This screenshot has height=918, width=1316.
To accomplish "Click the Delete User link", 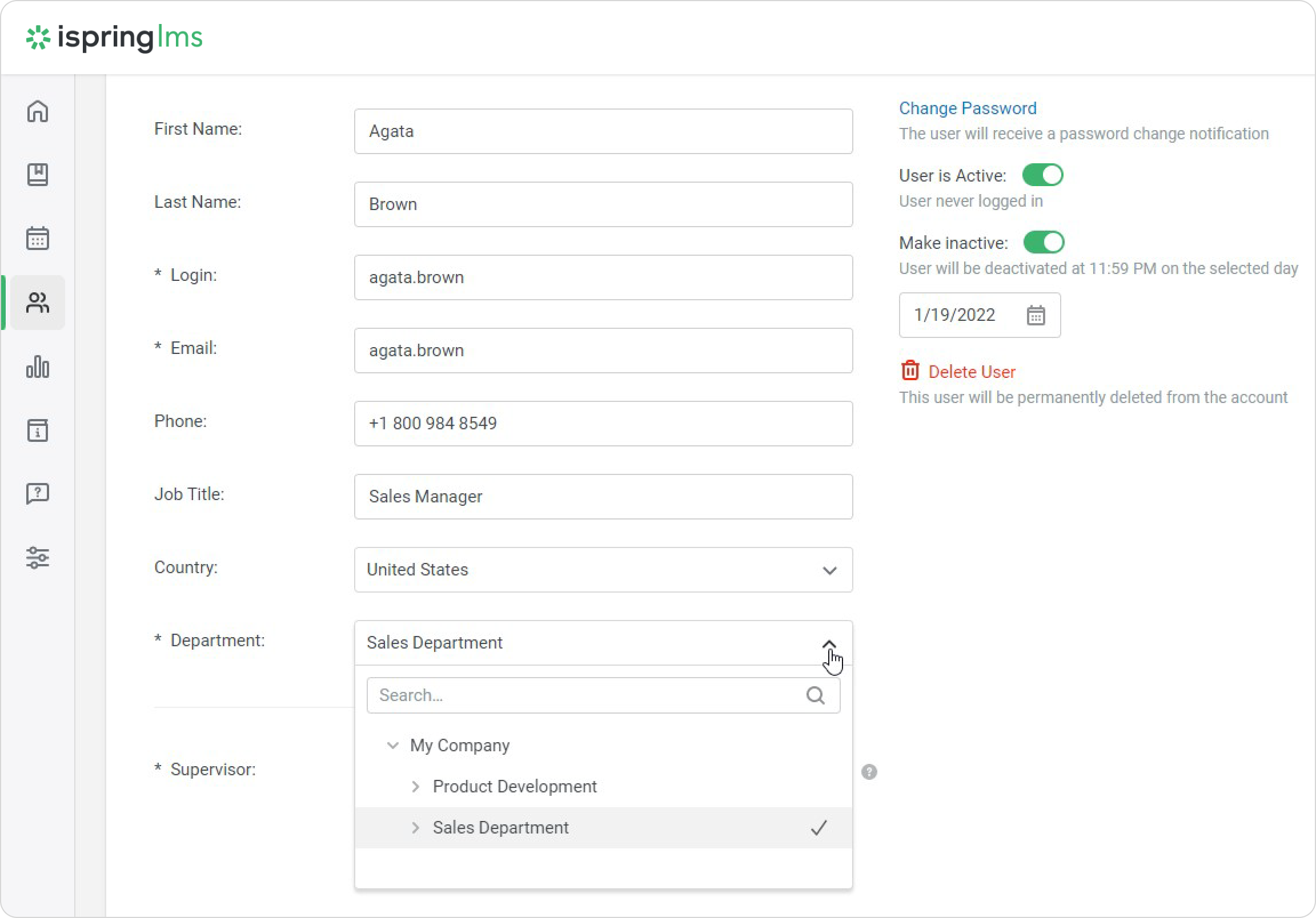I will [x=971, y=372].
